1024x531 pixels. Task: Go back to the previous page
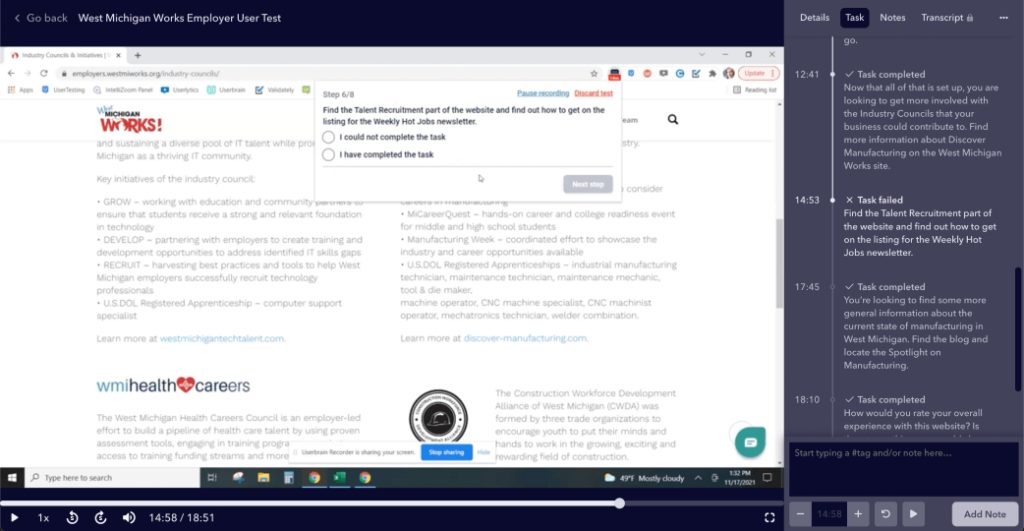41,18
